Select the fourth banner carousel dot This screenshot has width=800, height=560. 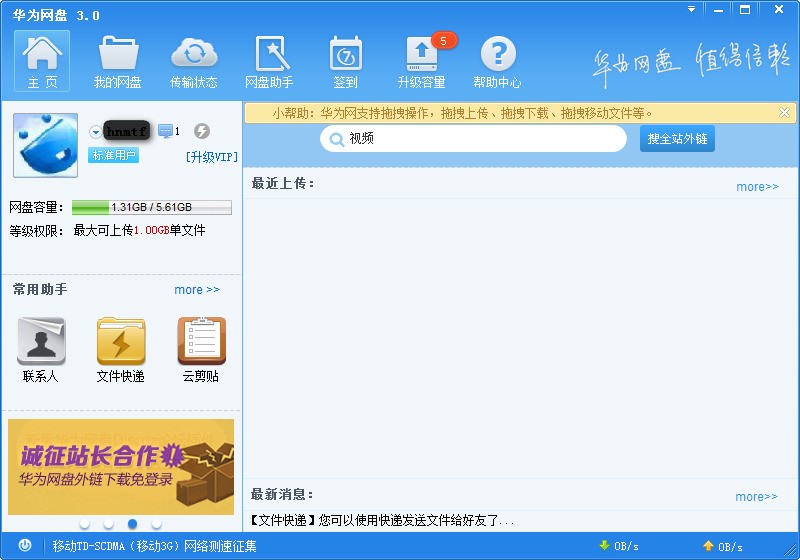tap(156, 523)
